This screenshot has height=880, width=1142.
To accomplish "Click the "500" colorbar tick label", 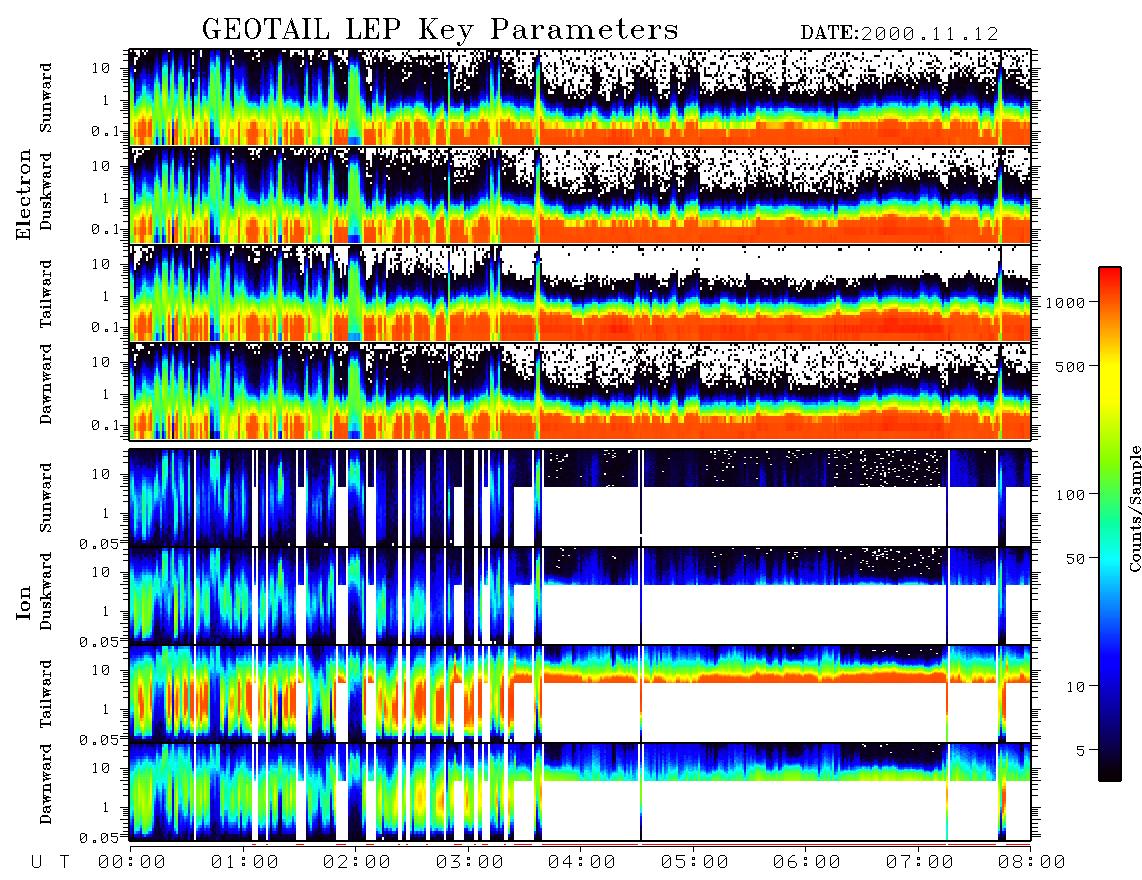I will [1070, 366].
